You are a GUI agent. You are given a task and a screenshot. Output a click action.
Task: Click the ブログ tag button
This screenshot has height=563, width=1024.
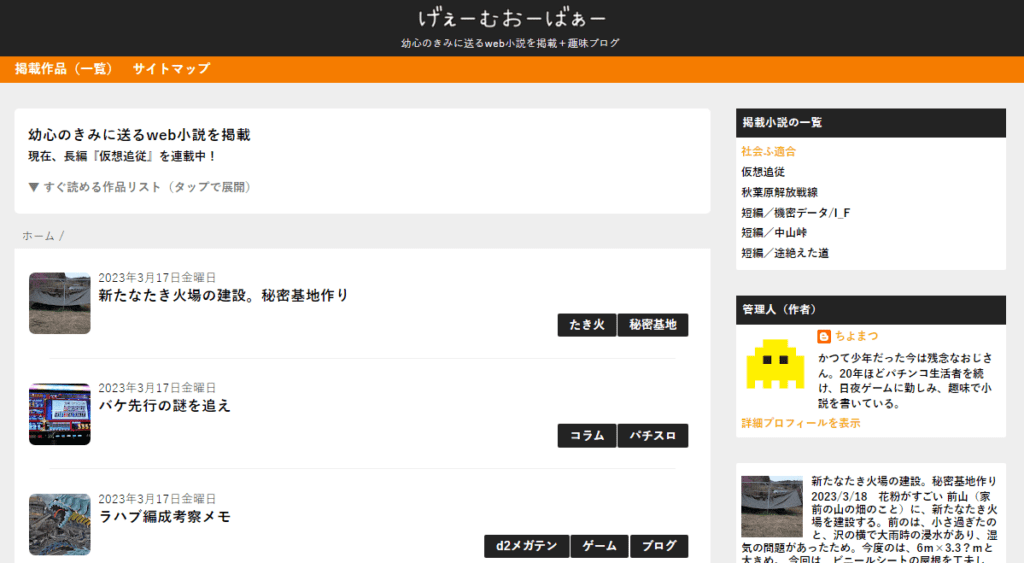point(659,546)
